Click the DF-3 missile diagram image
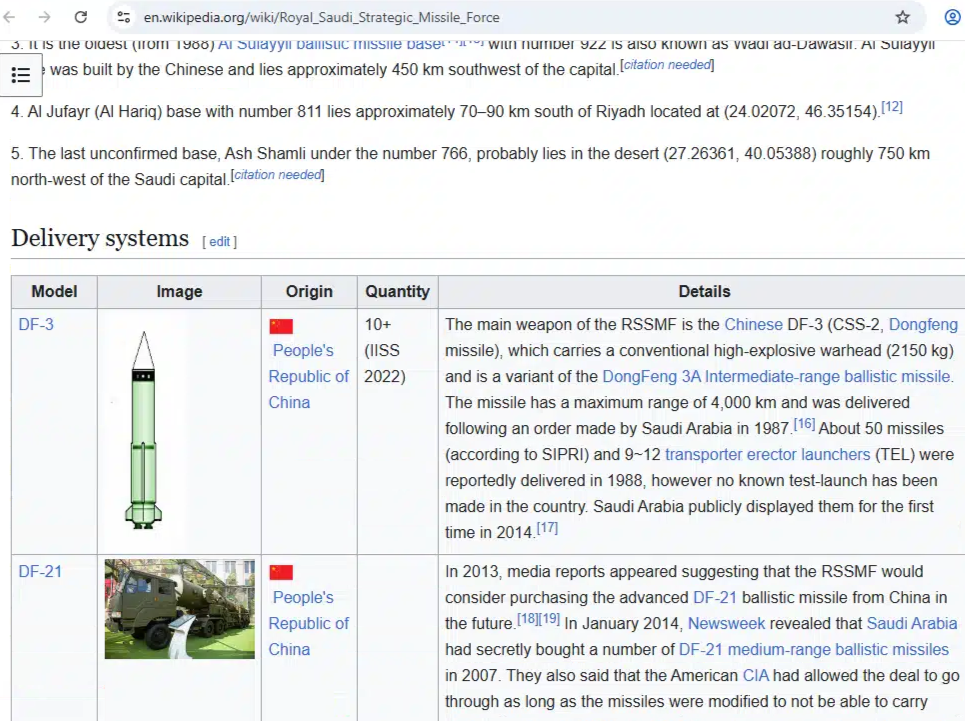Viewport: 965px width, 721px height. (x=143, y=430)
